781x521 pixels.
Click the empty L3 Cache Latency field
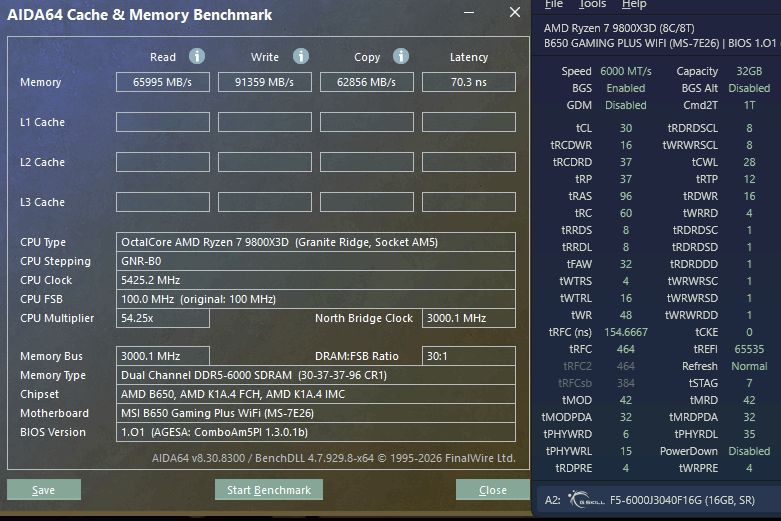469,202
